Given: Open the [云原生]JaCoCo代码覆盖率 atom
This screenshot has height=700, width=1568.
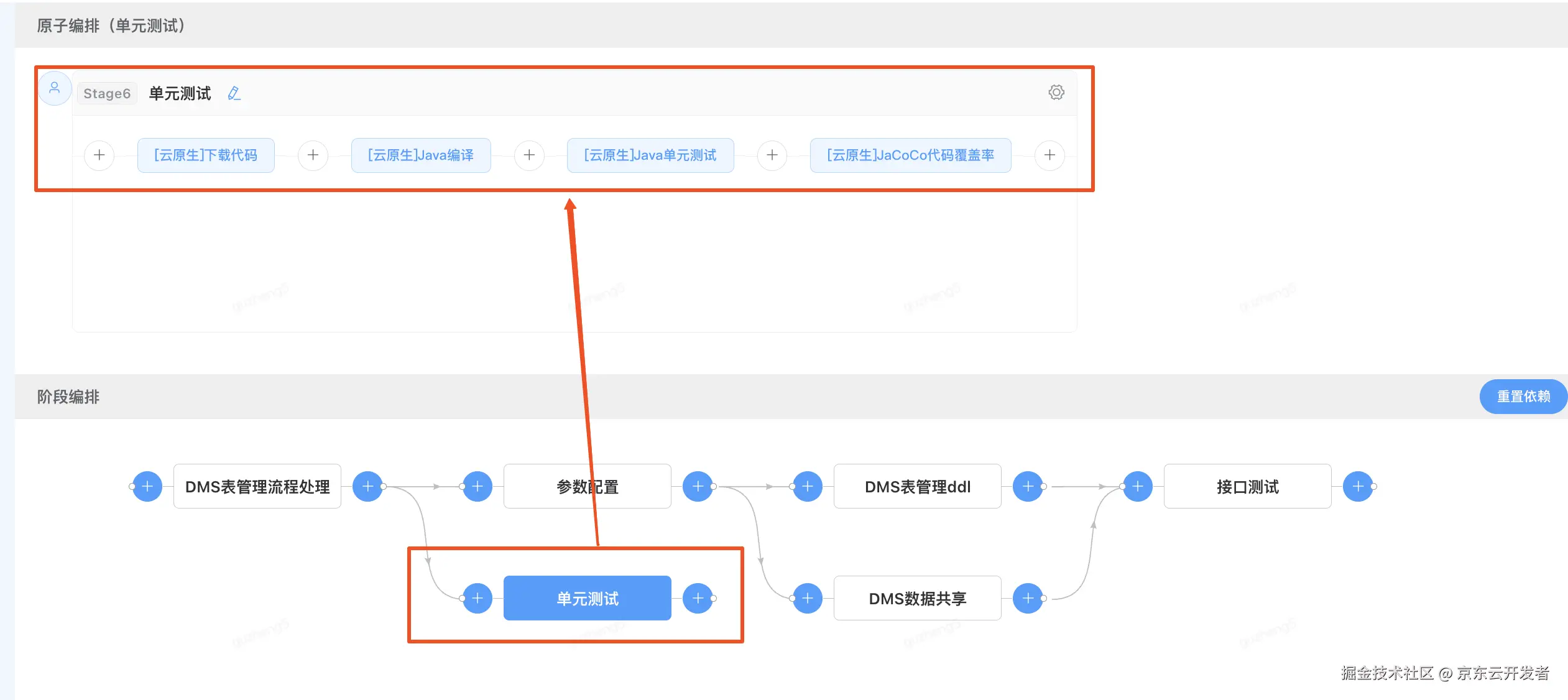Looking at the screenshot, I should pyautogui.click(x=910, y=155).
